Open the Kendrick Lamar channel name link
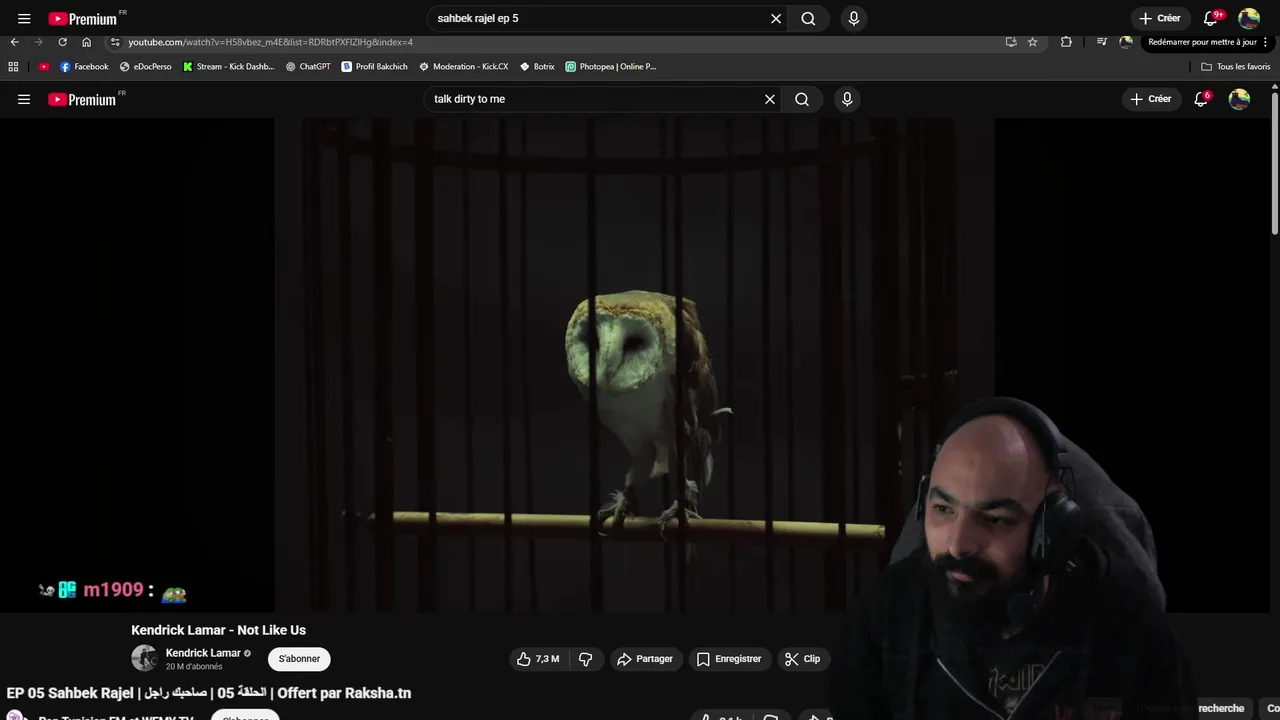This screenshot has height=720, width=1280. click(x=203, y=653)
